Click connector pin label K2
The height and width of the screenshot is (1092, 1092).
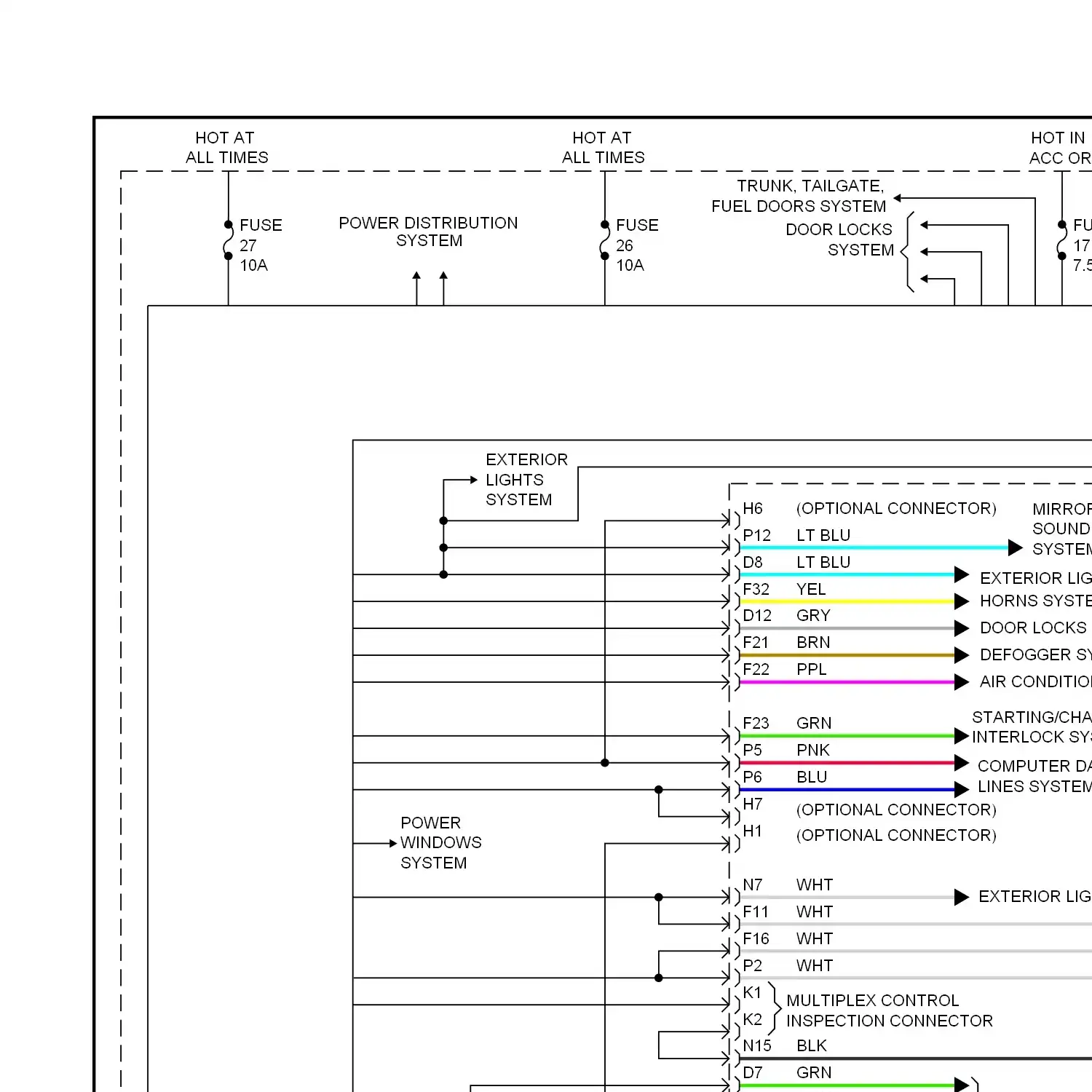click(x=752, y=1019)
